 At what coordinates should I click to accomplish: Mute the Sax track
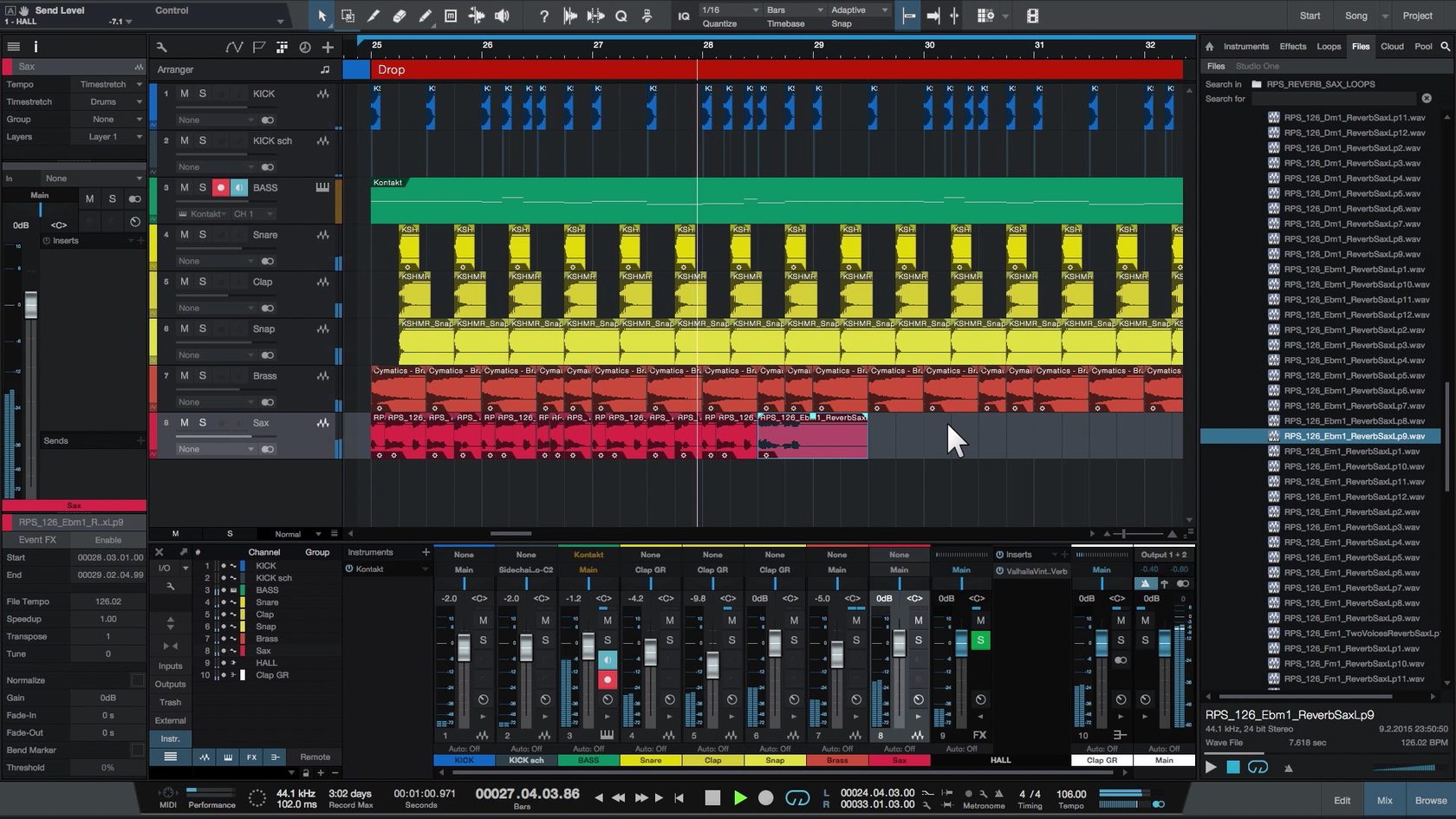click(x=184, y=423)
